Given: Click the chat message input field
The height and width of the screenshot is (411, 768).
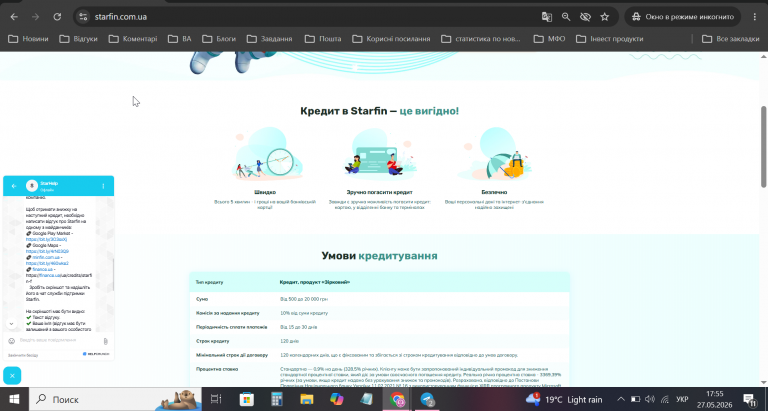Looking at the screenshot, I should tap(59, 340).
